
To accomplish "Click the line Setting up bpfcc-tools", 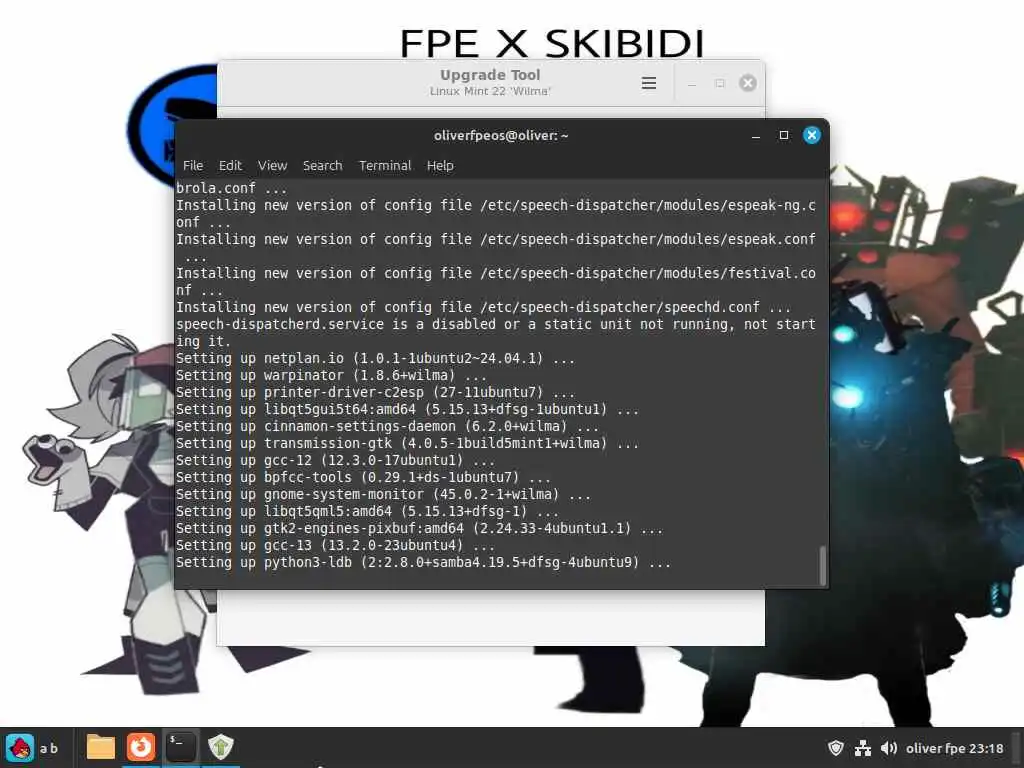I will point(363,477).
